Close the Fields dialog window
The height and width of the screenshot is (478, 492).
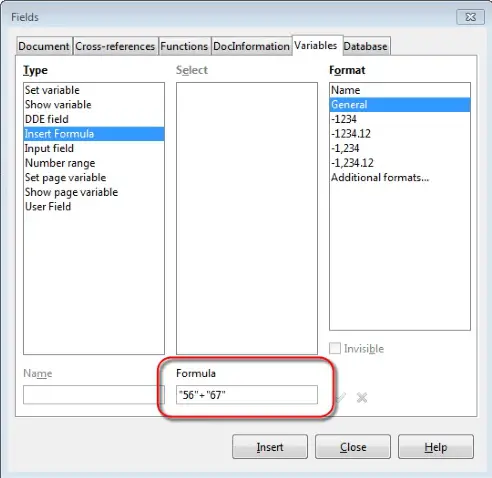click(470, 17)
